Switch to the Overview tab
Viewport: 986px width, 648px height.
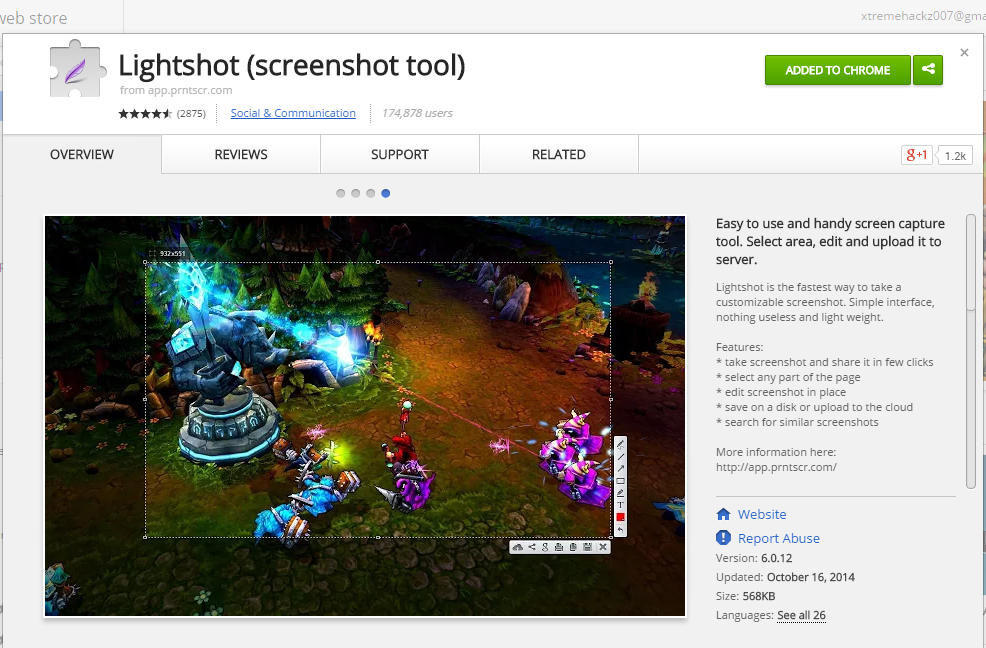pyautogui.click(x=82, y=154)
